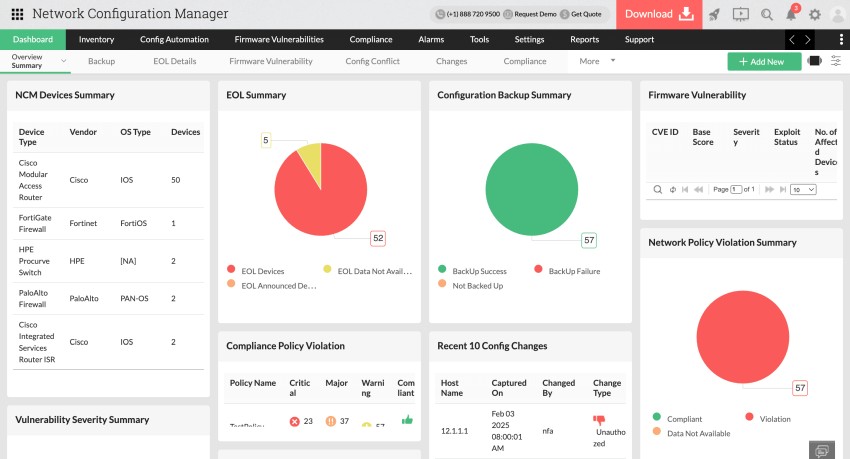This screenshot has width=850, height=459.
Task: Switch to the Backup tab
Action: pyautogui.click(x=101, y=61)
